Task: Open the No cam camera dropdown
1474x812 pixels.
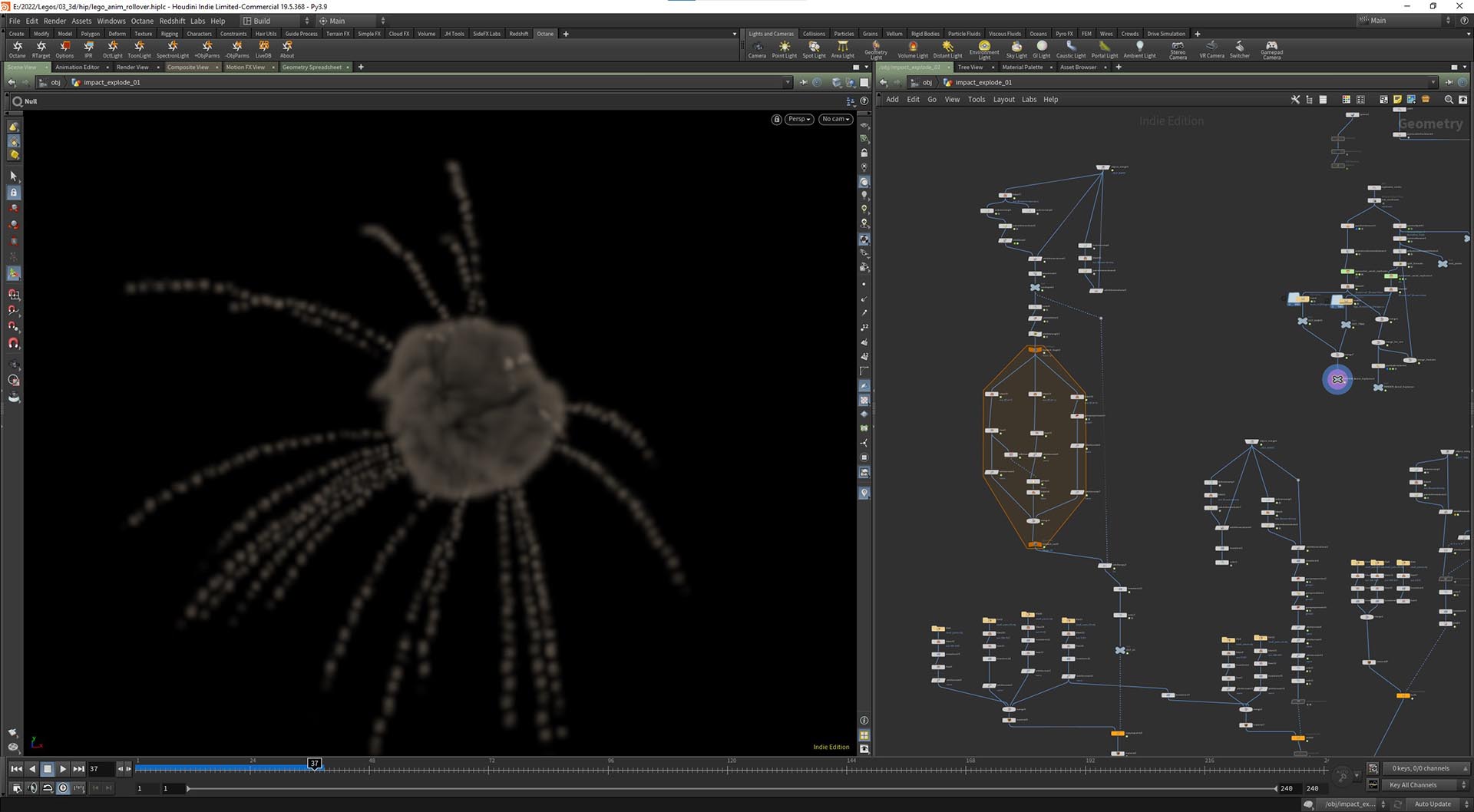Action: [x=835, y=119]
